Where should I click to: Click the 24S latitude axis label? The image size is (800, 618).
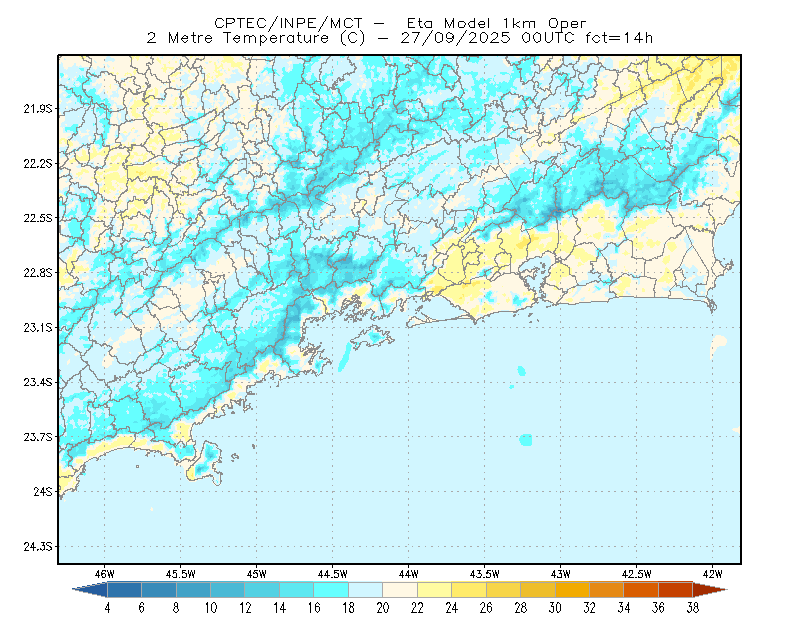pos(43,491)
